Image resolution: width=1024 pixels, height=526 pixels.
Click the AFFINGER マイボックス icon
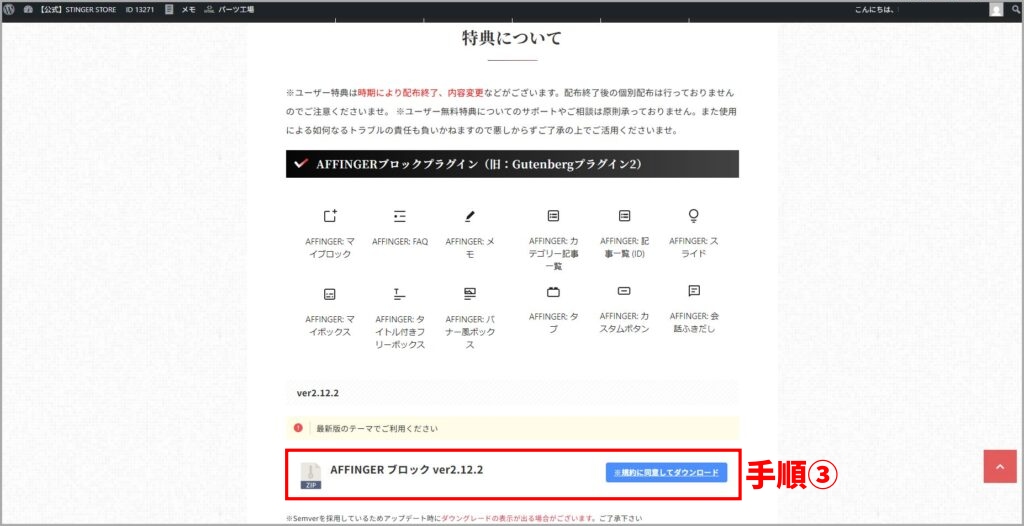330,293
